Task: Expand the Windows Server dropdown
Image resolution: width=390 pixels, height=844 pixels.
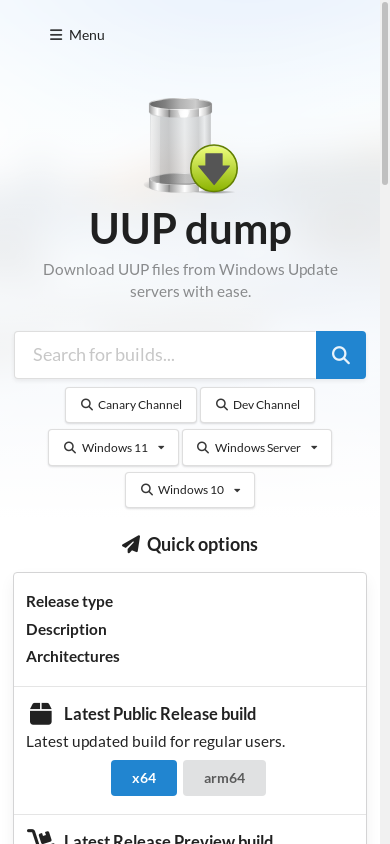Action: point(257,447)
